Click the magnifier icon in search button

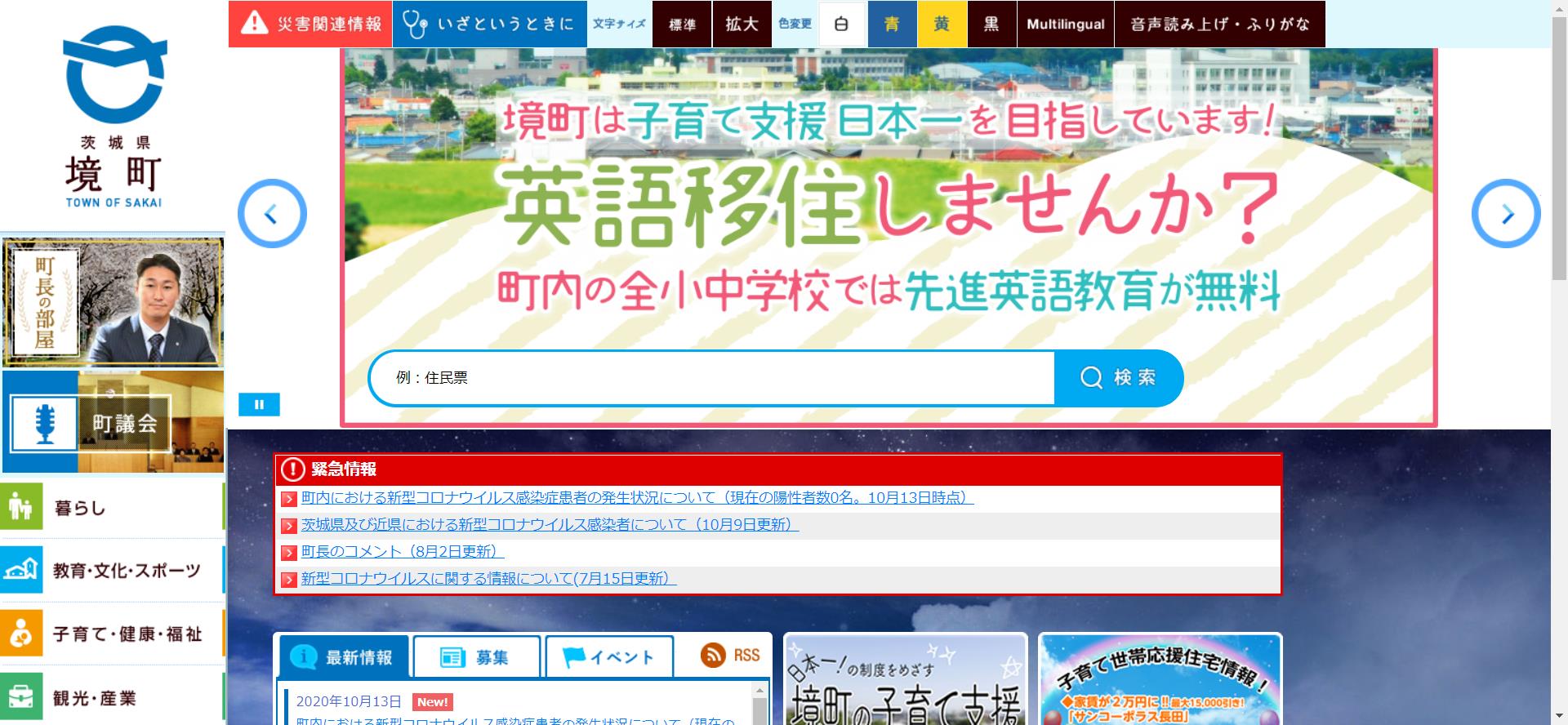pos(1091,377)
